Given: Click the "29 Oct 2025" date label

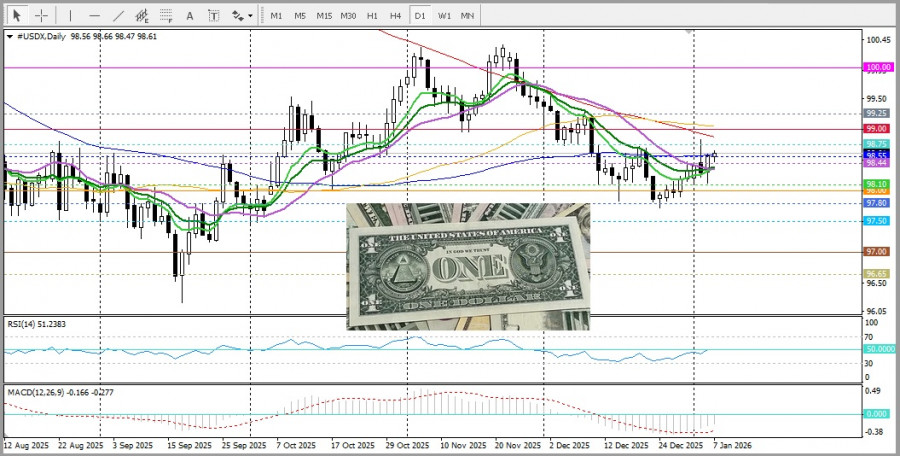Looking at the screenshot, I should click(408, 446).
